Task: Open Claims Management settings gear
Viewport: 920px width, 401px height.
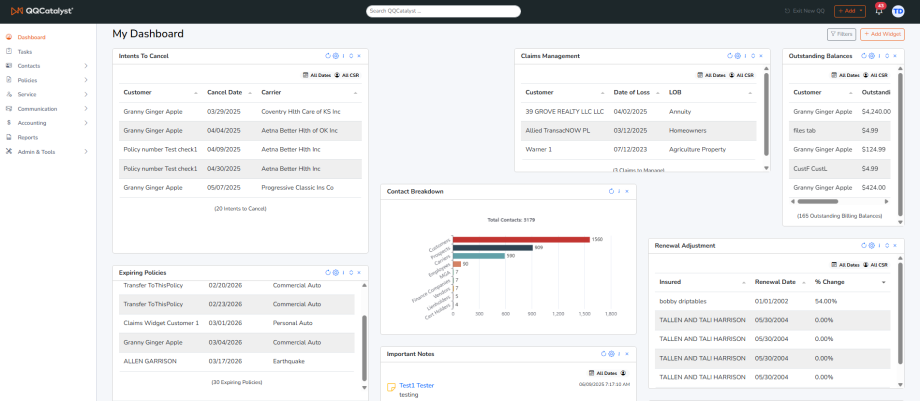Action: (738, 56)
